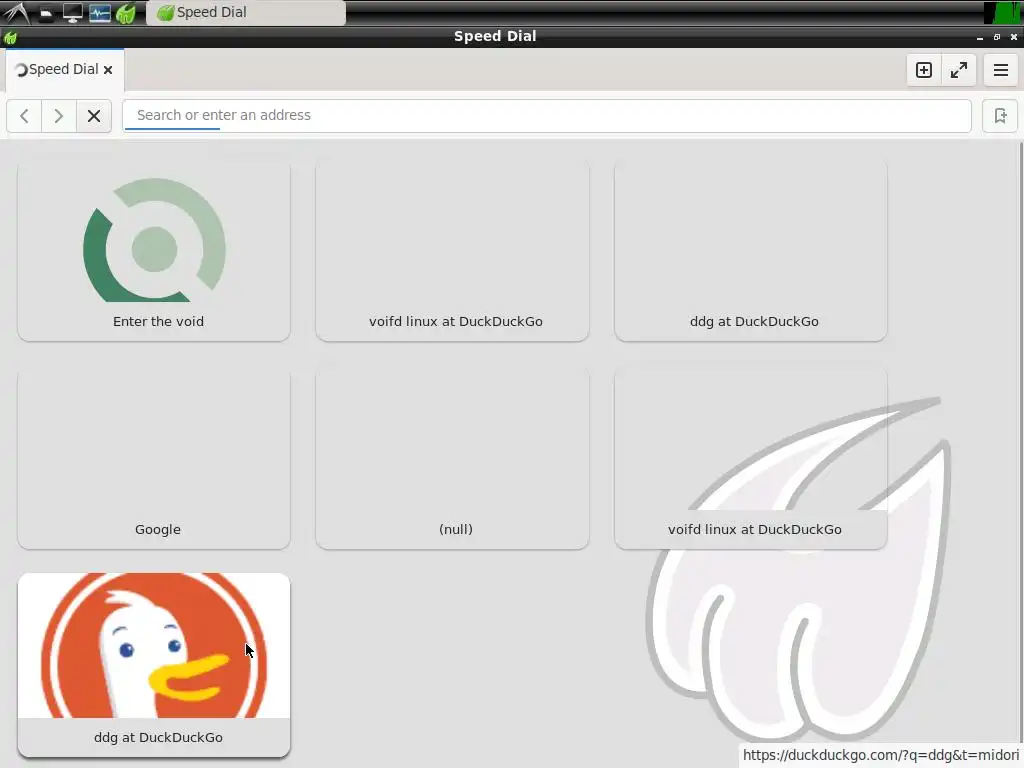Click the search or address field
The height and width of the screenshot is (768, 1024).
[x=547, y=116]
